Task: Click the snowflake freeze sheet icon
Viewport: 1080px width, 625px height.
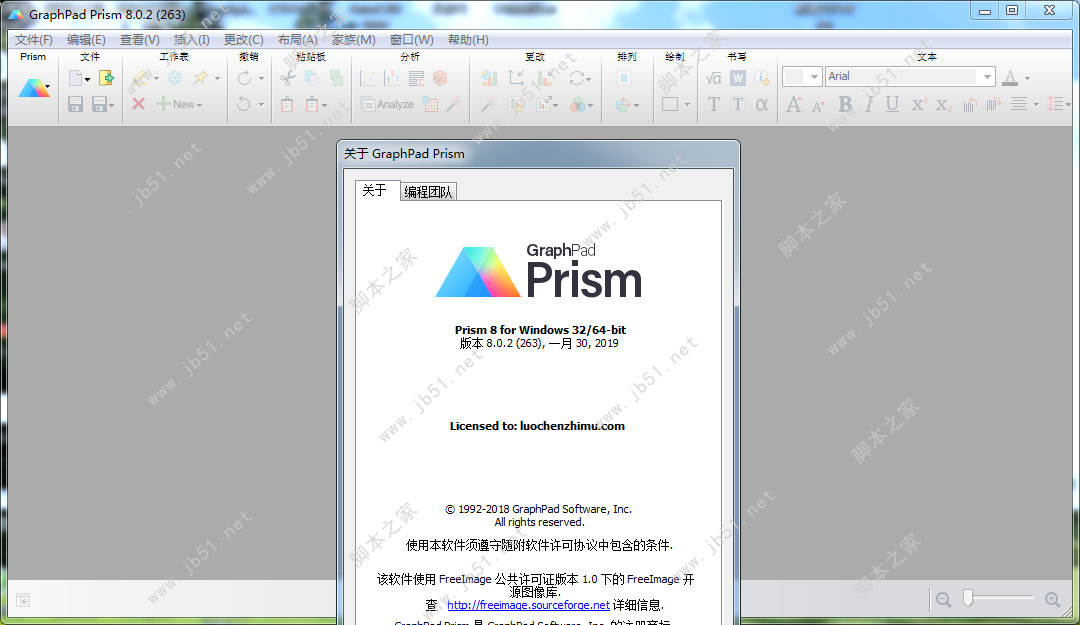Action: 175,78
